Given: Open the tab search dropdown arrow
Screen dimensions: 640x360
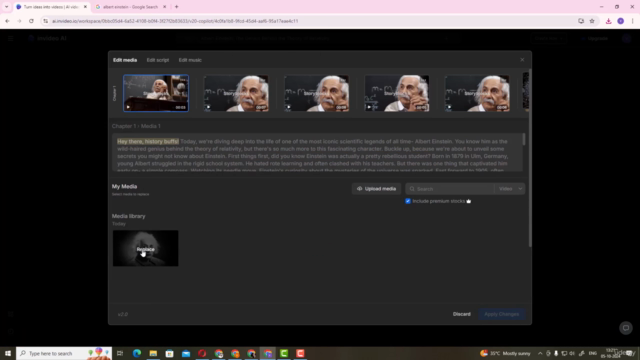Looking at the screenshot, I should (6, 7).
